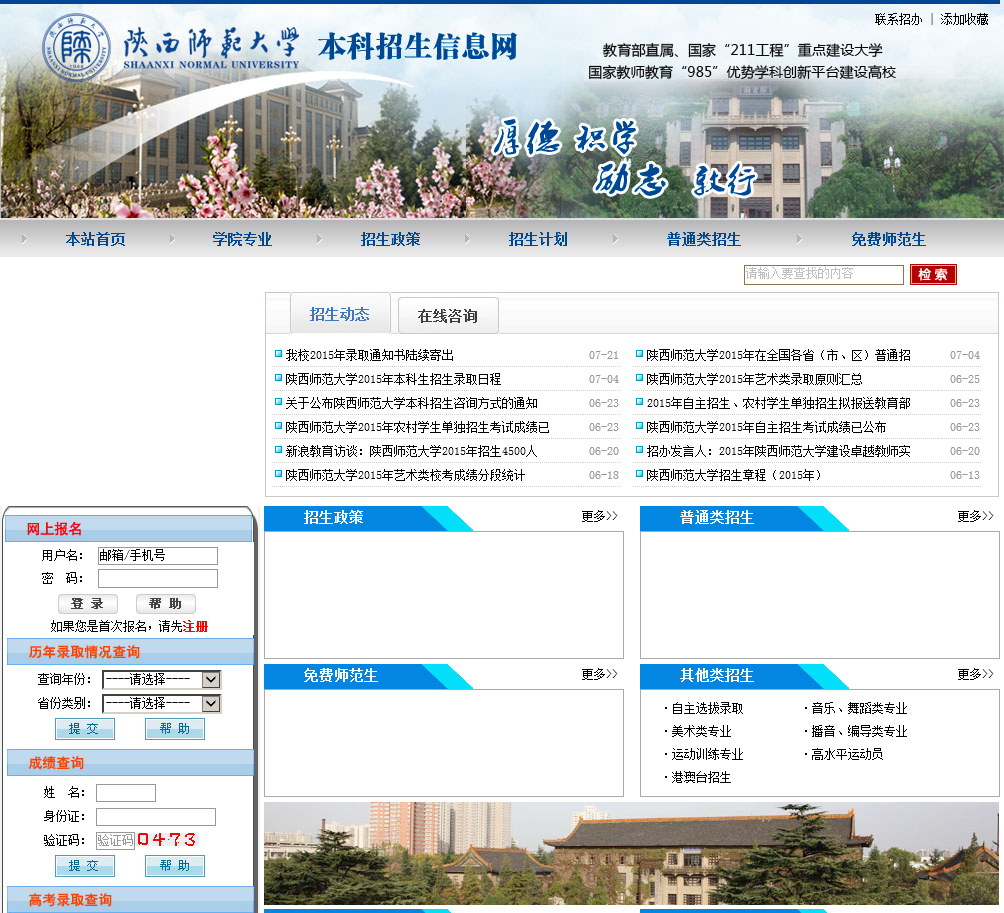1004x913 pixels.
Task: Click 更多 in the 普通类招生 section
Action: [975, 516]
